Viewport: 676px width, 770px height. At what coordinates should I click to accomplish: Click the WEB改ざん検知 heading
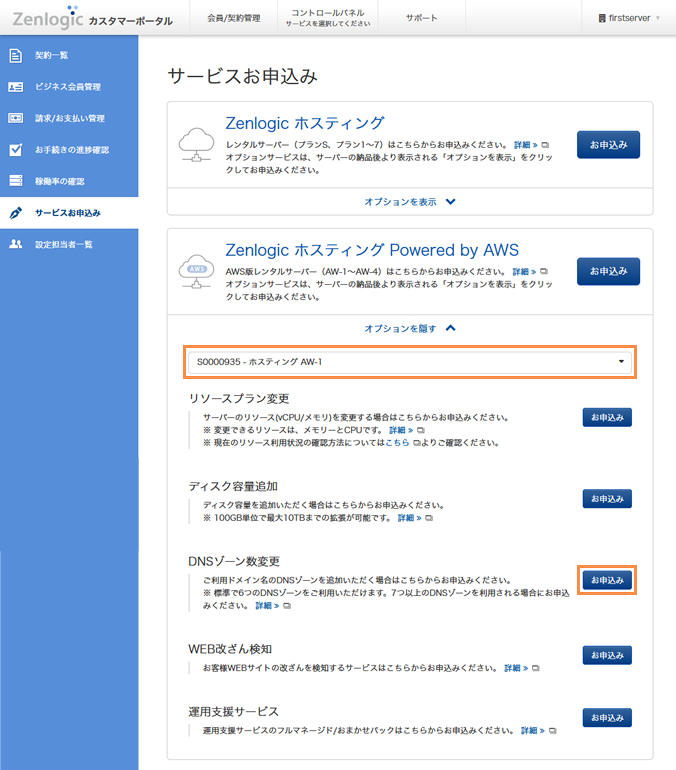tap(230, 650)
